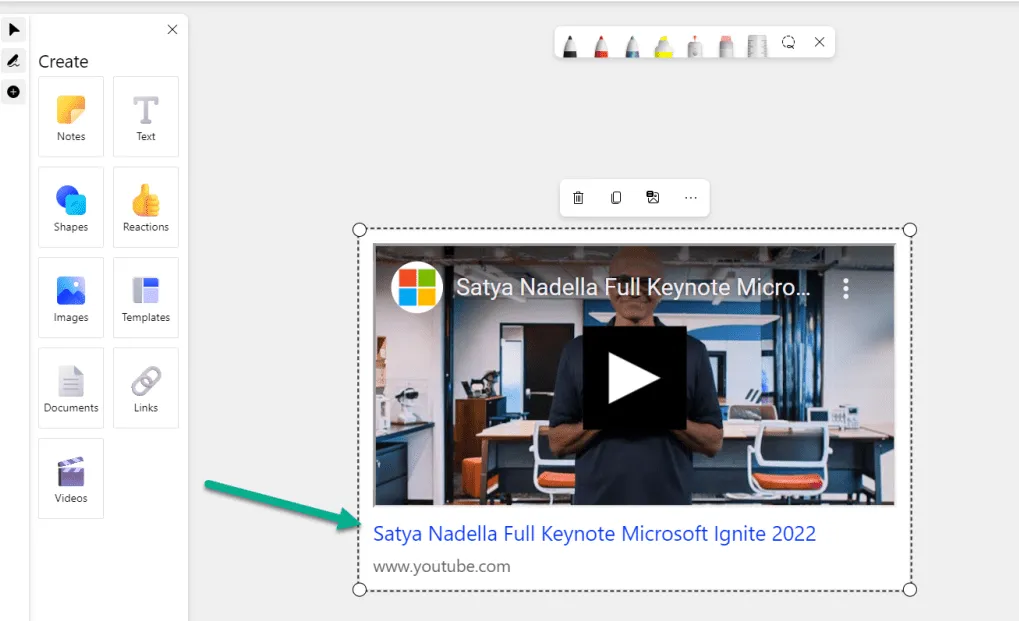Add a Reactions sticker

(x=145, y=207)
